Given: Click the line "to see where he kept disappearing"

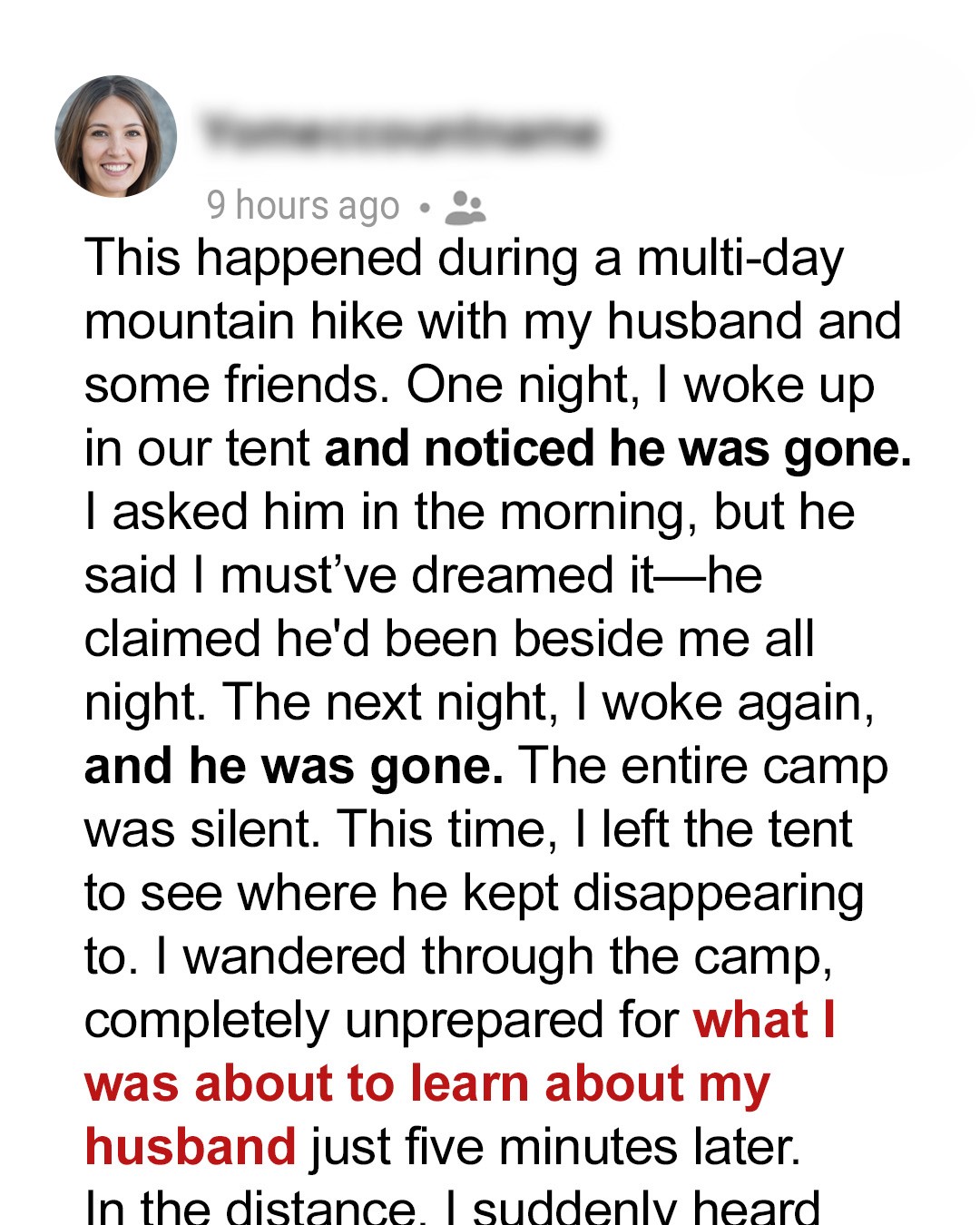Looking at the screenshot, I should tap(474, 893).
